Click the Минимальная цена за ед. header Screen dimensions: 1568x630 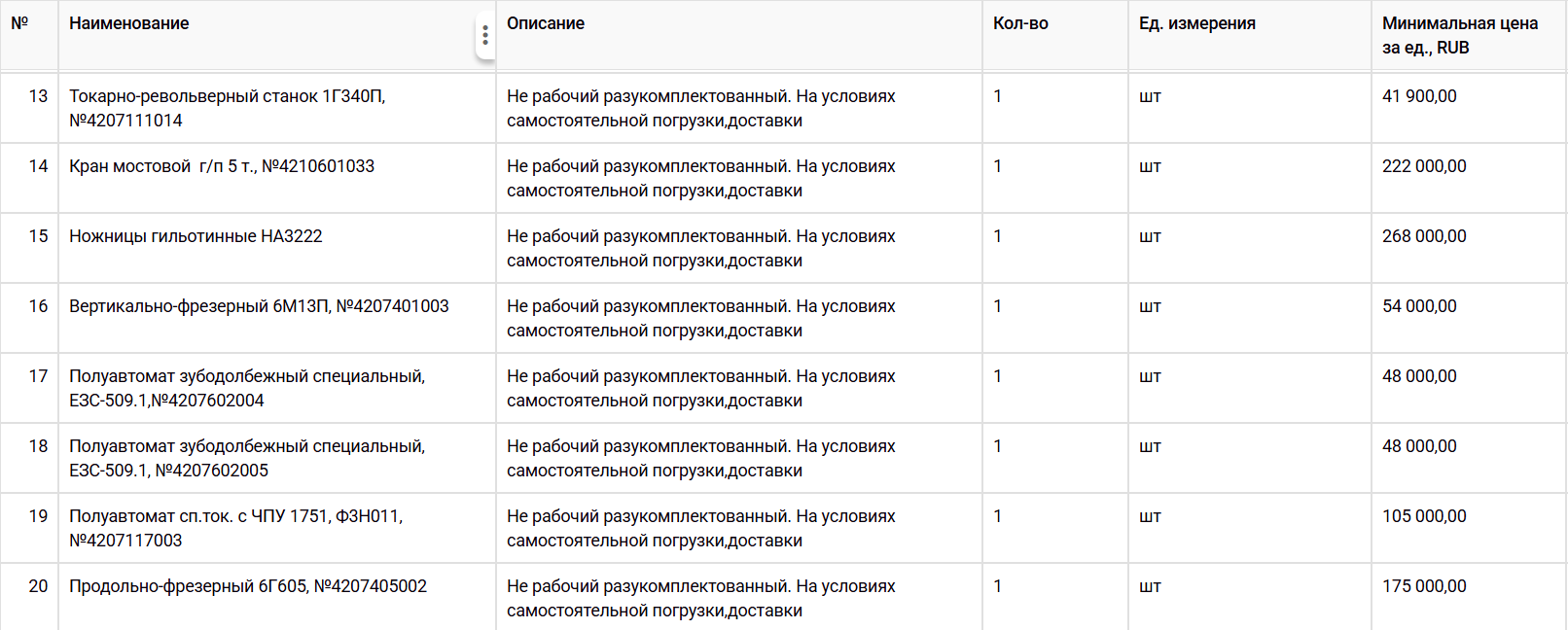(x=1459, y=35)
